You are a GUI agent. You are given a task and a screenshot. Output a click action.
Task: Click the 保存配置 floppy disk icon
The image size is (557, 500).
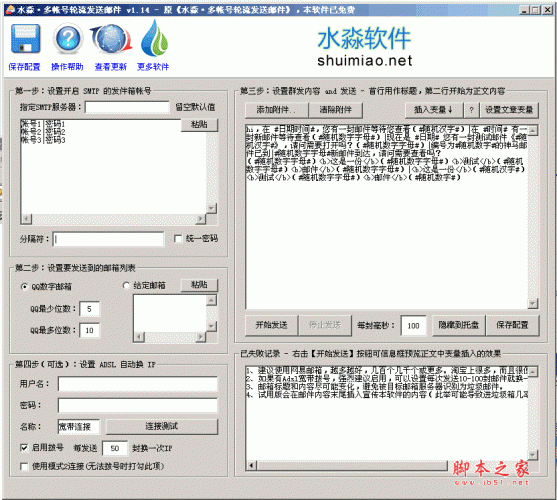(25, 38)
